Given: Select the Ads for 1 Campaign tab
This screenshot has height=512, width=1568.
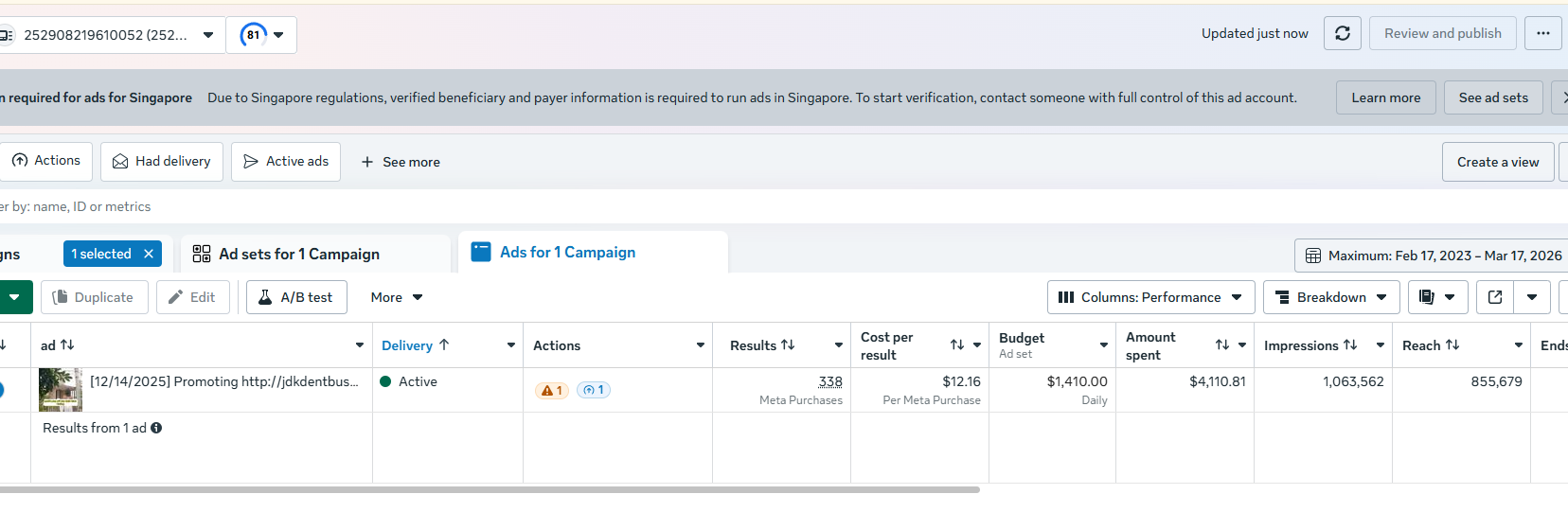Looking at the screenshot, I should tap(567, 252).
